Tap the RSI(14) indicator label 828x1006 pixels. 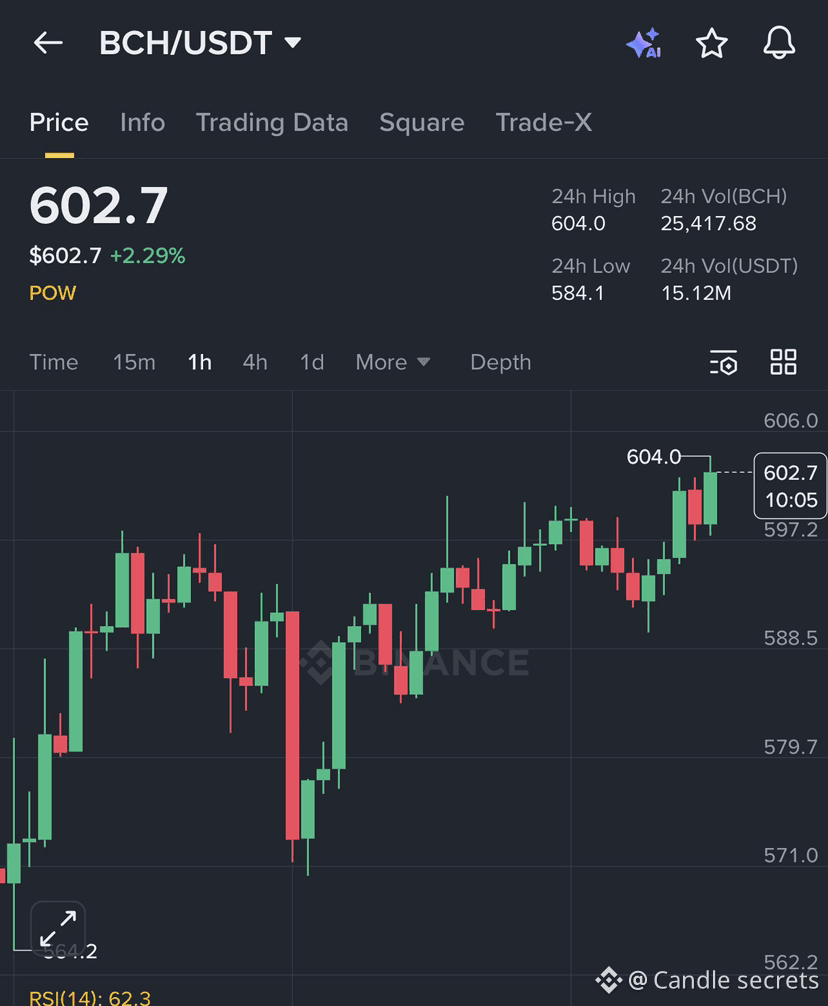(90, 997)
